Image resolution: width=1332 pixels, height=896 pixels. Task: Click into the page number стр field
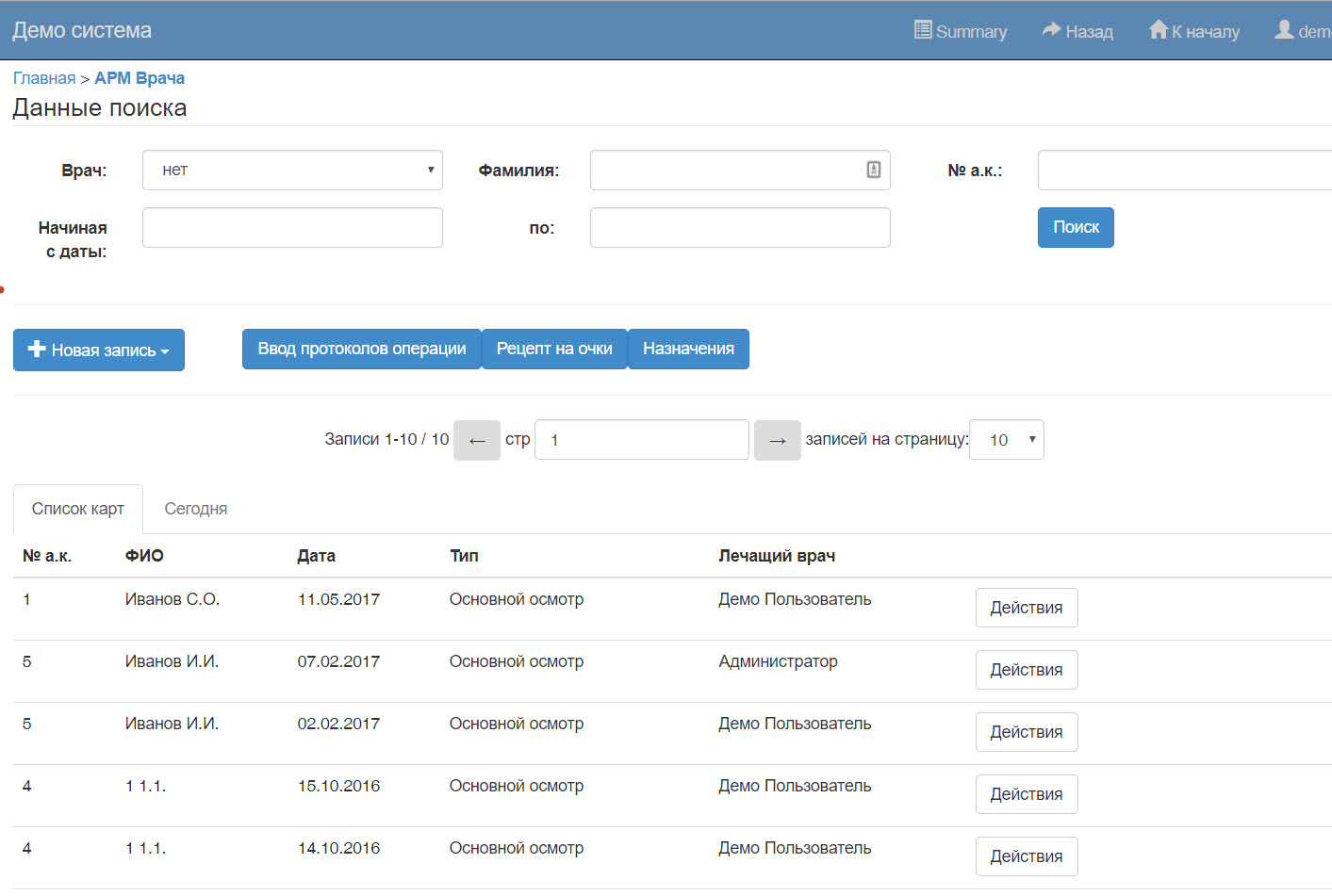point(641,440)
